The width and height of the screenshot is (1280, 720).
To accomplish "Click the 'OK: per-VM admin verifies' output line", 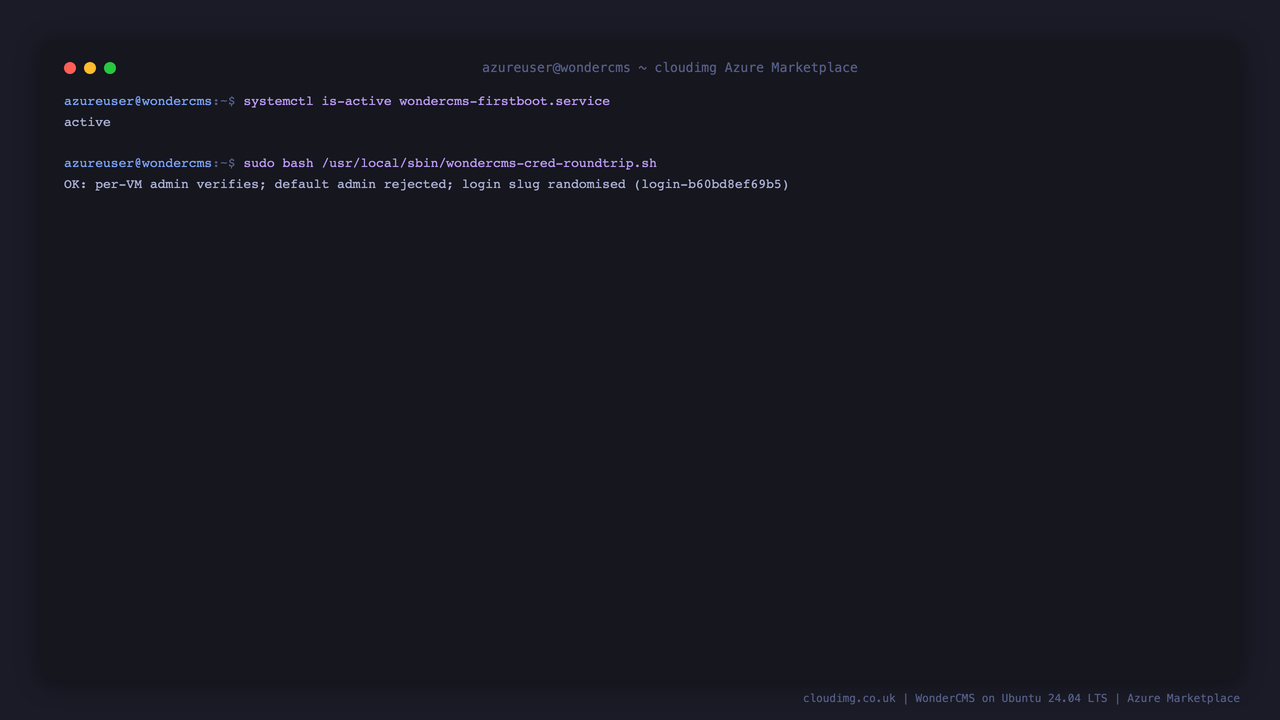I will (x=426, y=184).
